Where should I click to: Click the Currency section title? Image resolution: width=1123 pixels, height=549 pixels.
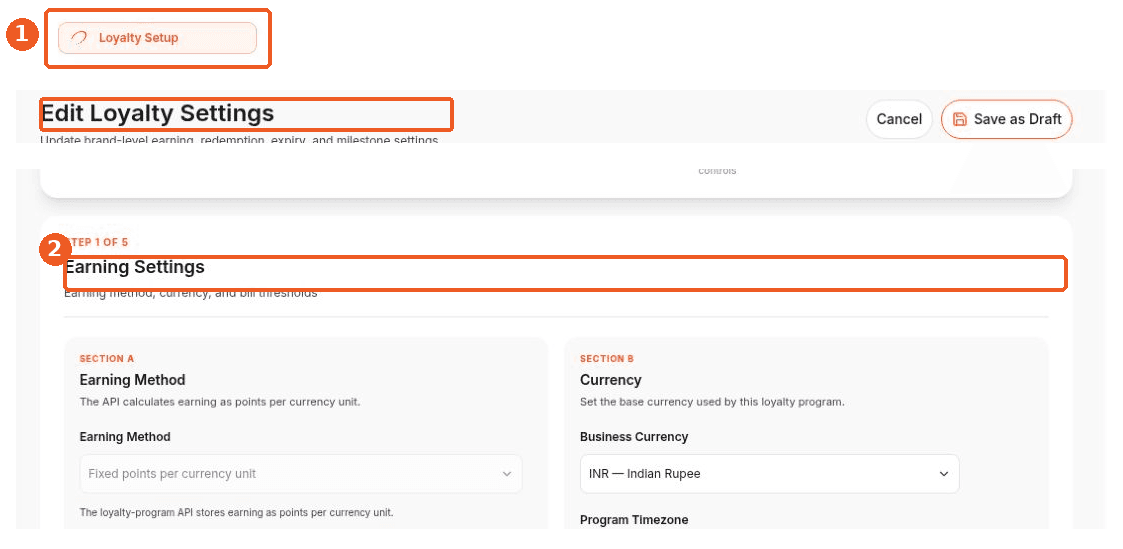coord(611,380)
